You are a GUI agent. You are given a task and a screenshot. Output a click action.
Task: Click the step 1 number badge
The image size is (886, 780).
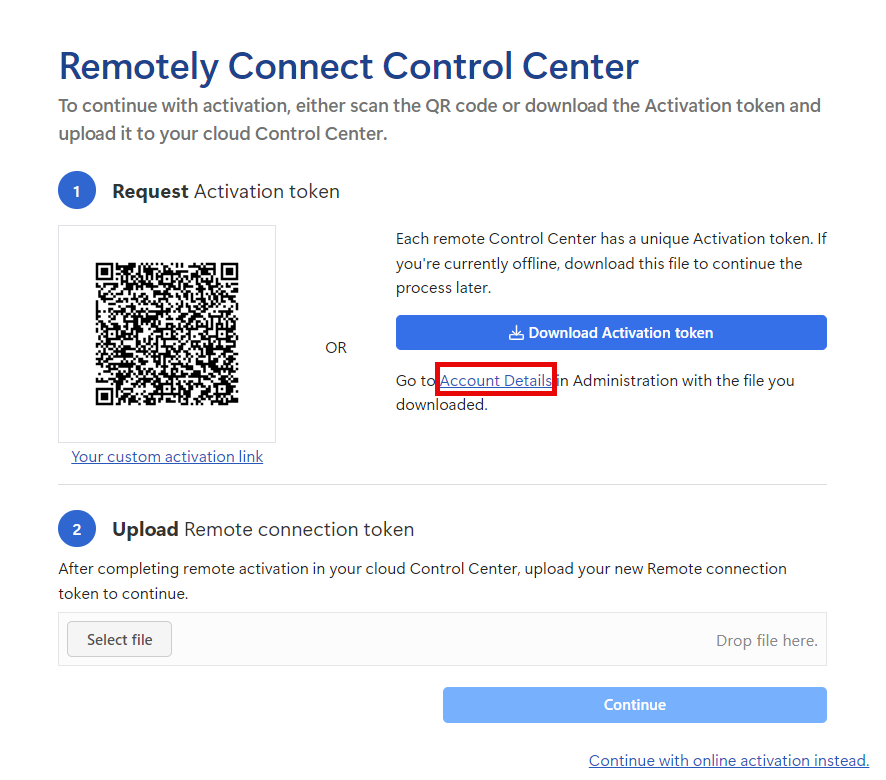pos(77,191)
